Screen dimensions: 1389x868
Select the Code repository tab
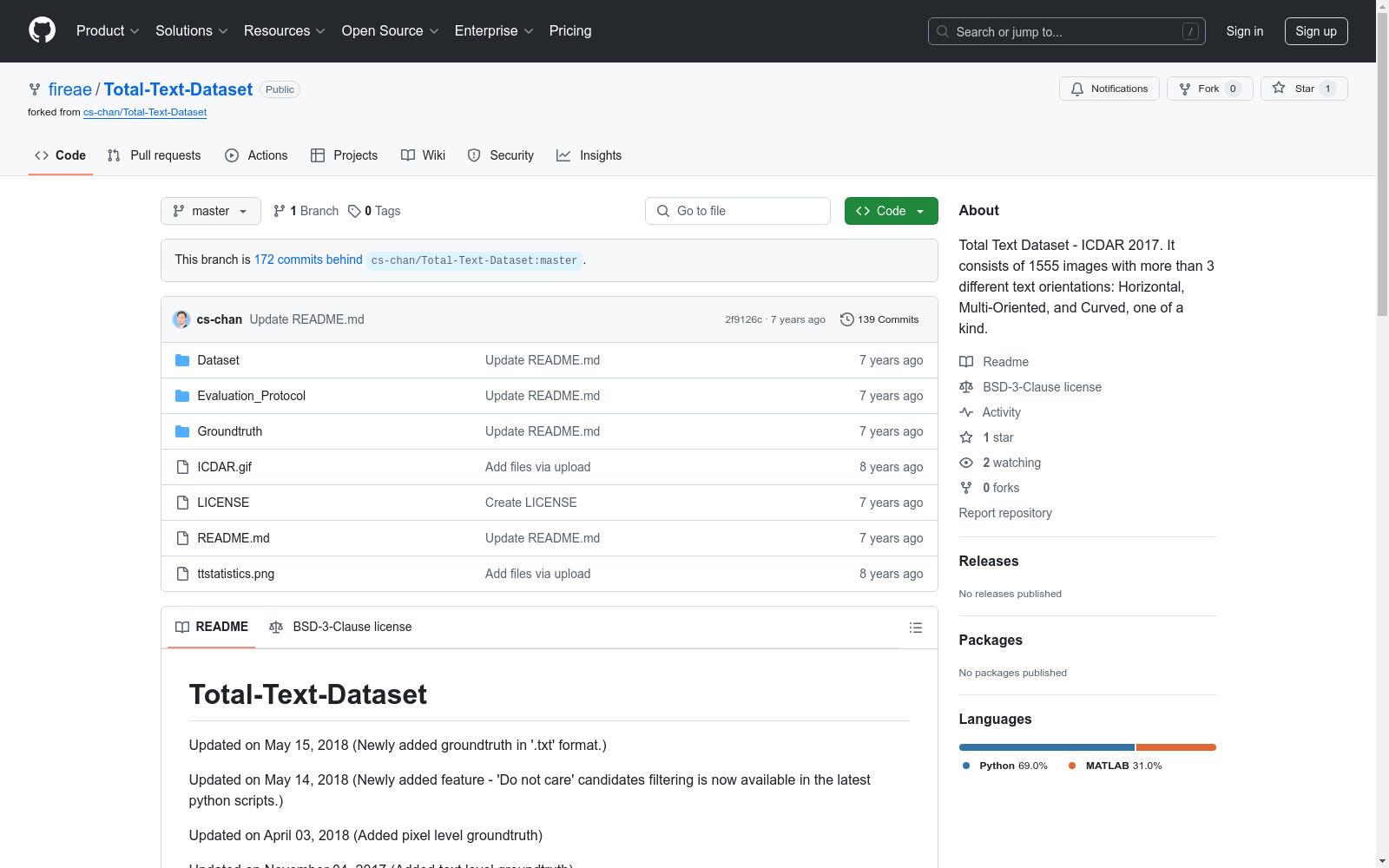point(60,155)
